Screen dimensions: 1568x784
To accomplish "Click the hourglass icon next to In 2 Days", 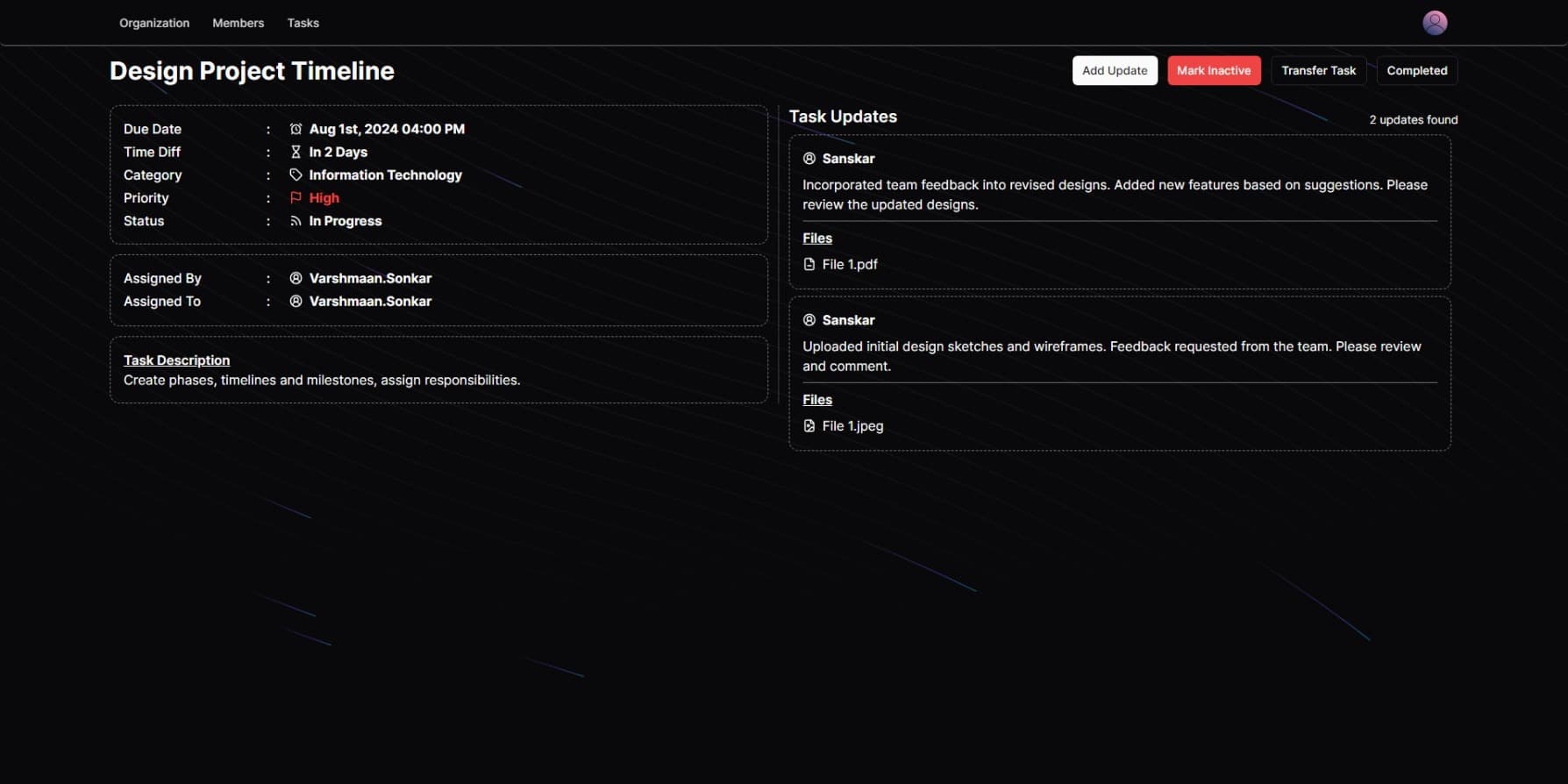I will (x=296, y=152).
